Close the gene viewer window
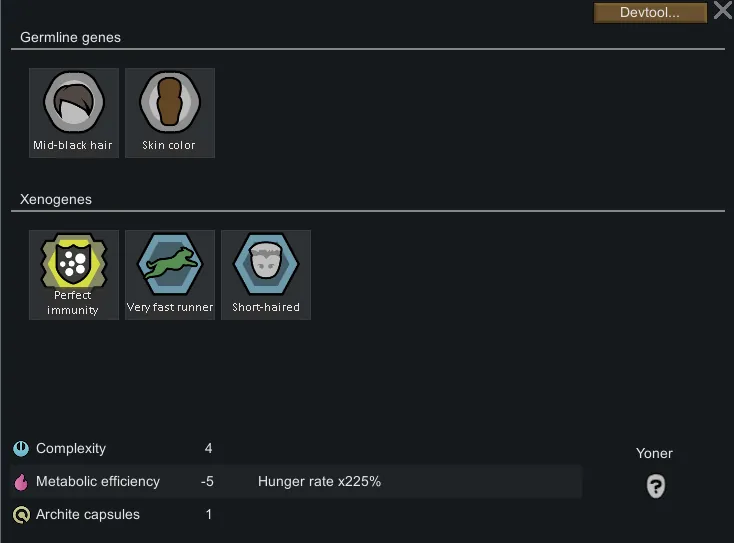 click(722, 12)
